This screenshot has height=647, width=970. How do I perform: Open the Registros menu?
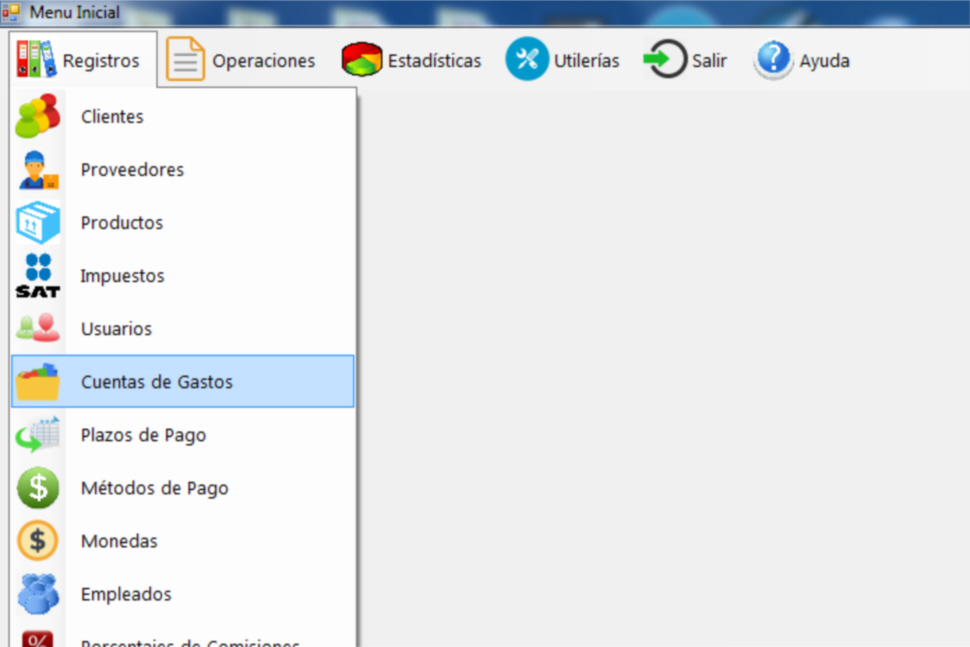79,61
